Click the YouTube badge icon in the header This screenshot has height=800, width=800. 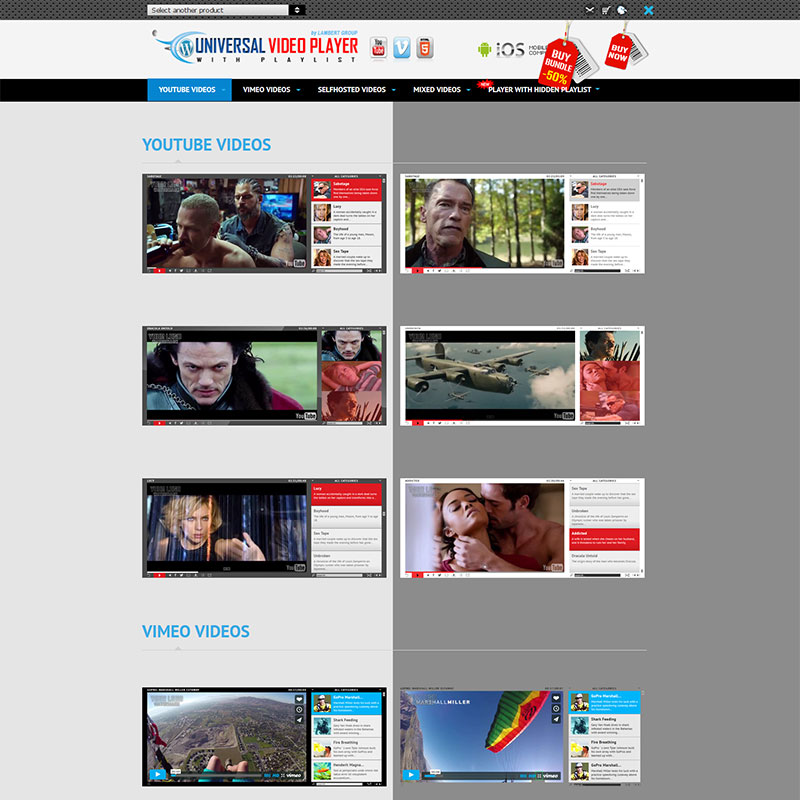(x=378, y=48)
